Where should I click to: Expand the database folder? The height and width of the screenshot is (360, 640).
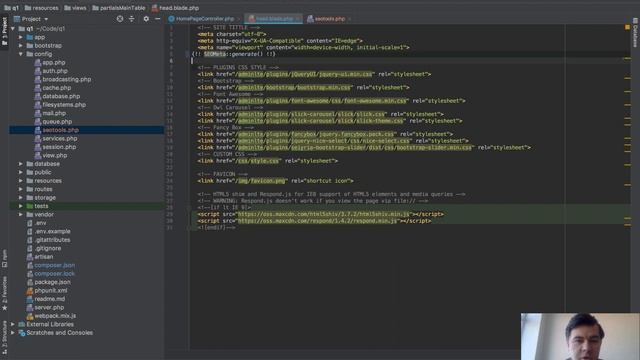tap(20, 164)
